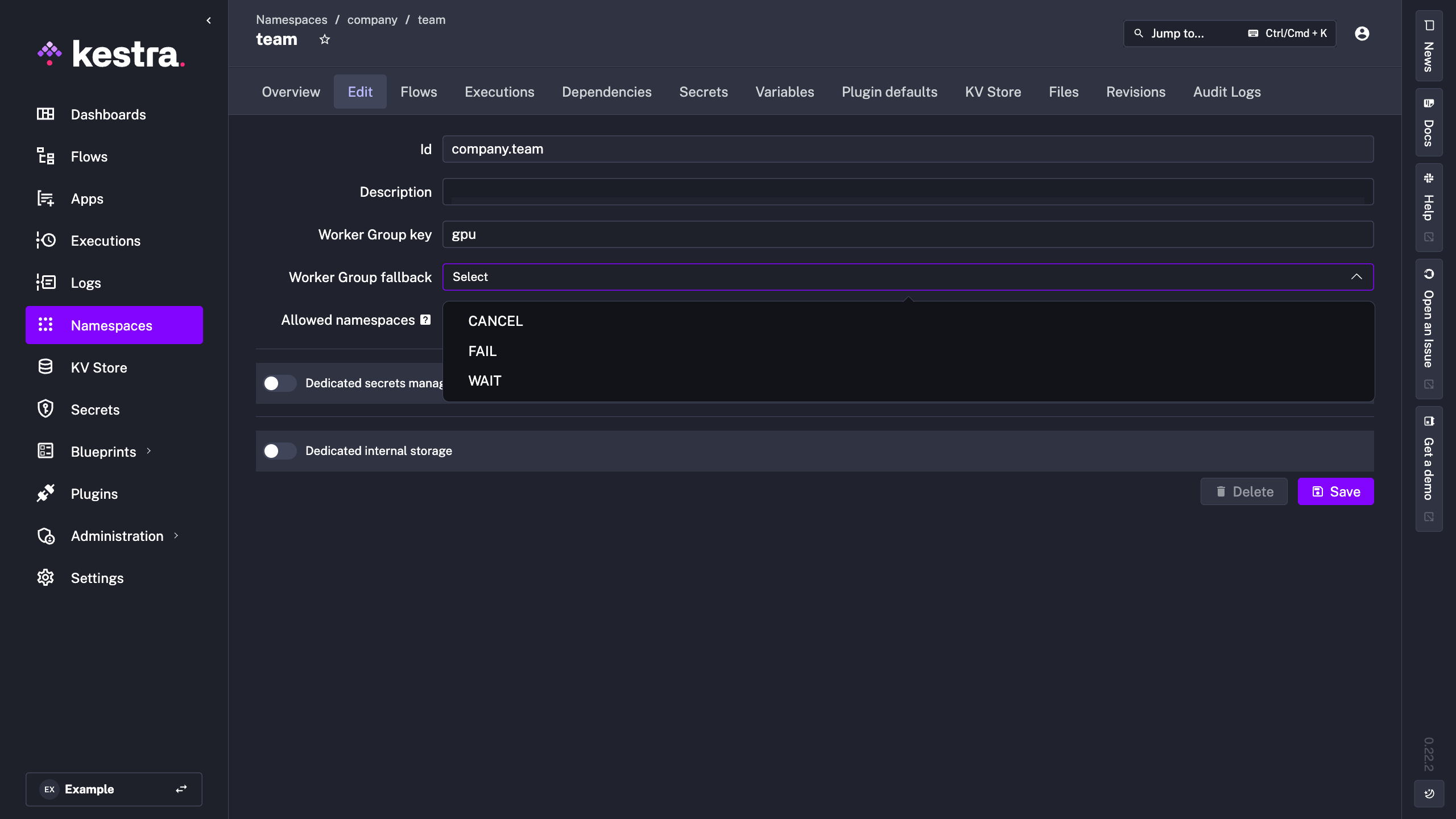Enable Dedicated internal storage

[279, 450]
